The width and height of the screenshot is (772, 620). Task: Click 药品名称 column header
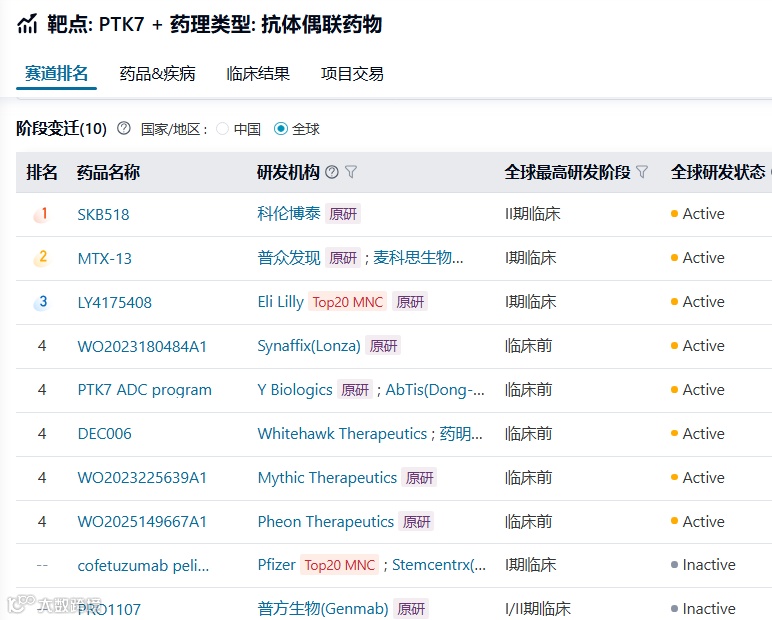(x=108, y=172)
